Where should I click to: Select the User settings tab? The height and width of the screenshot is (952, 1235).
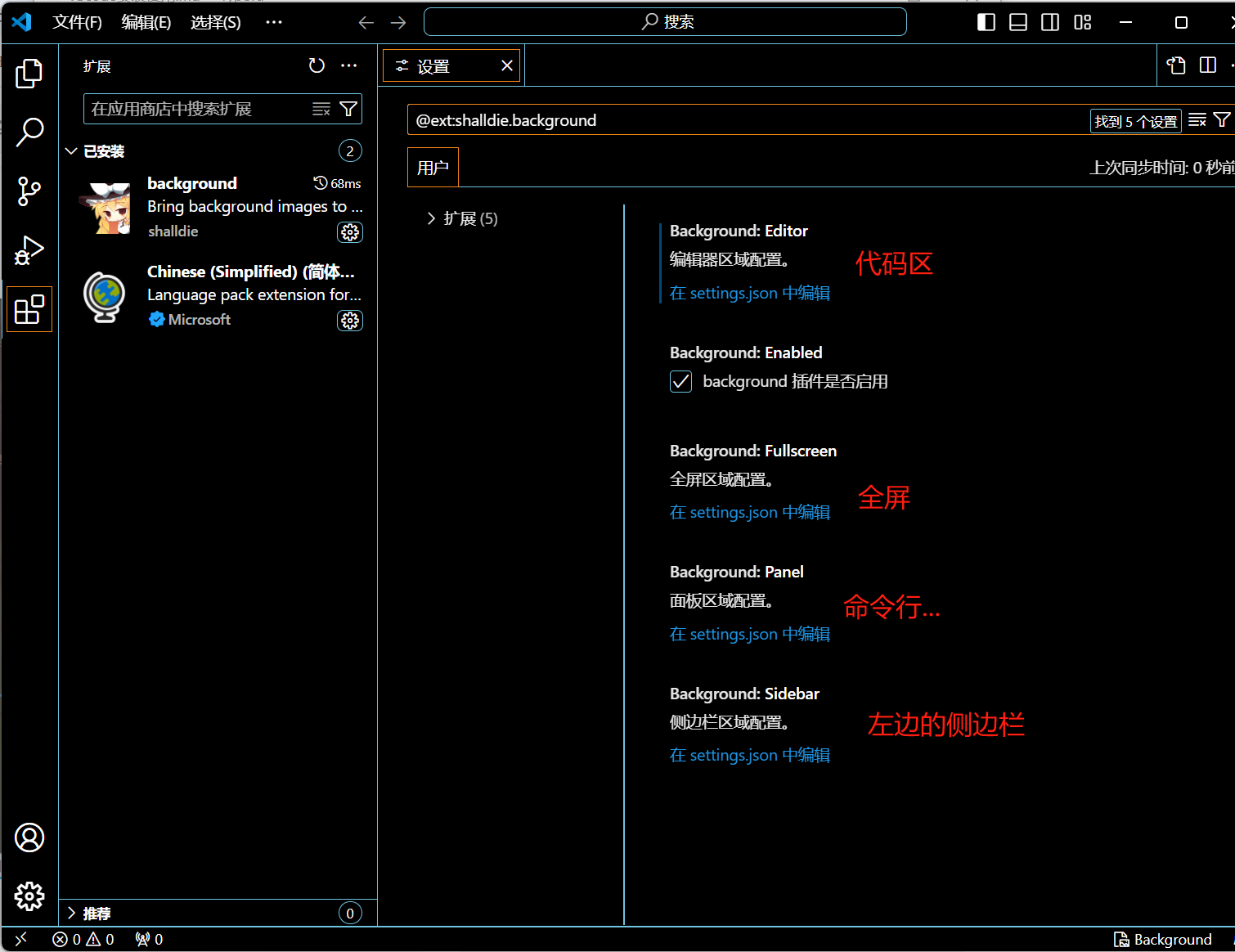coord(433,167)
